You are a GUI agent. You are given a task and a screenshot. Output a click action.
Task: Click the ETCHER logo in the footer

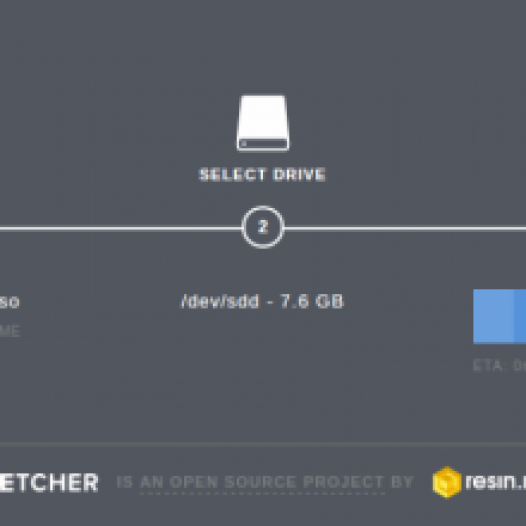(x=49, y=482)
